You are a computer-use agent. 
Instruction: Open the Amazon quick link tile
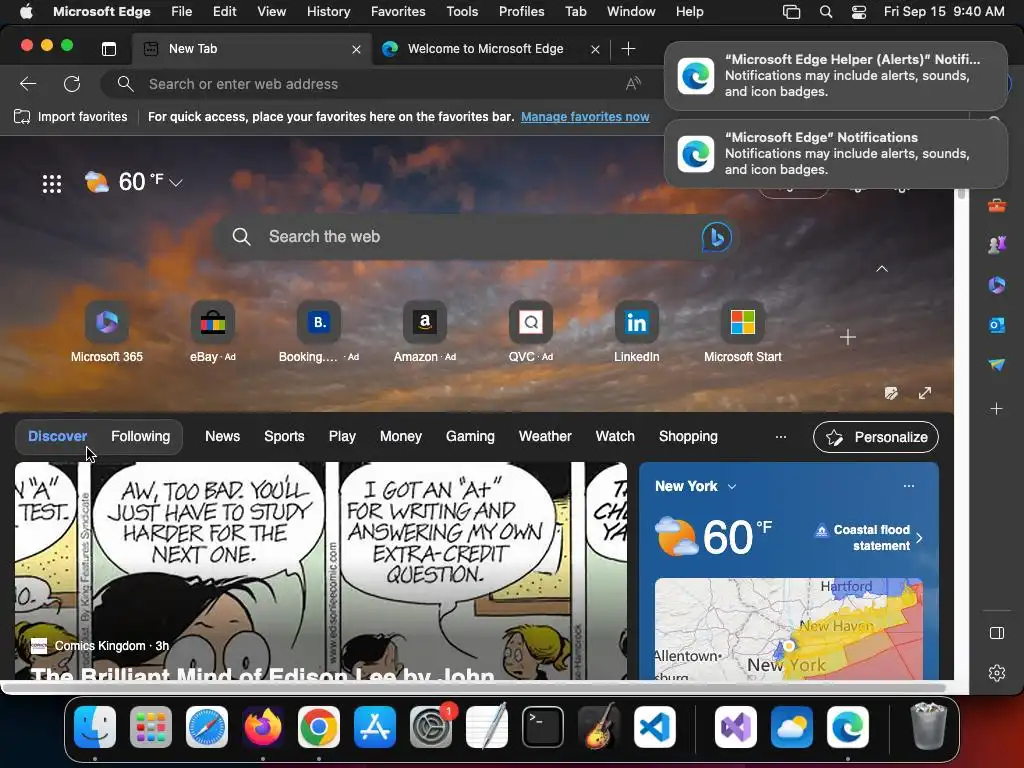[424, 332]
